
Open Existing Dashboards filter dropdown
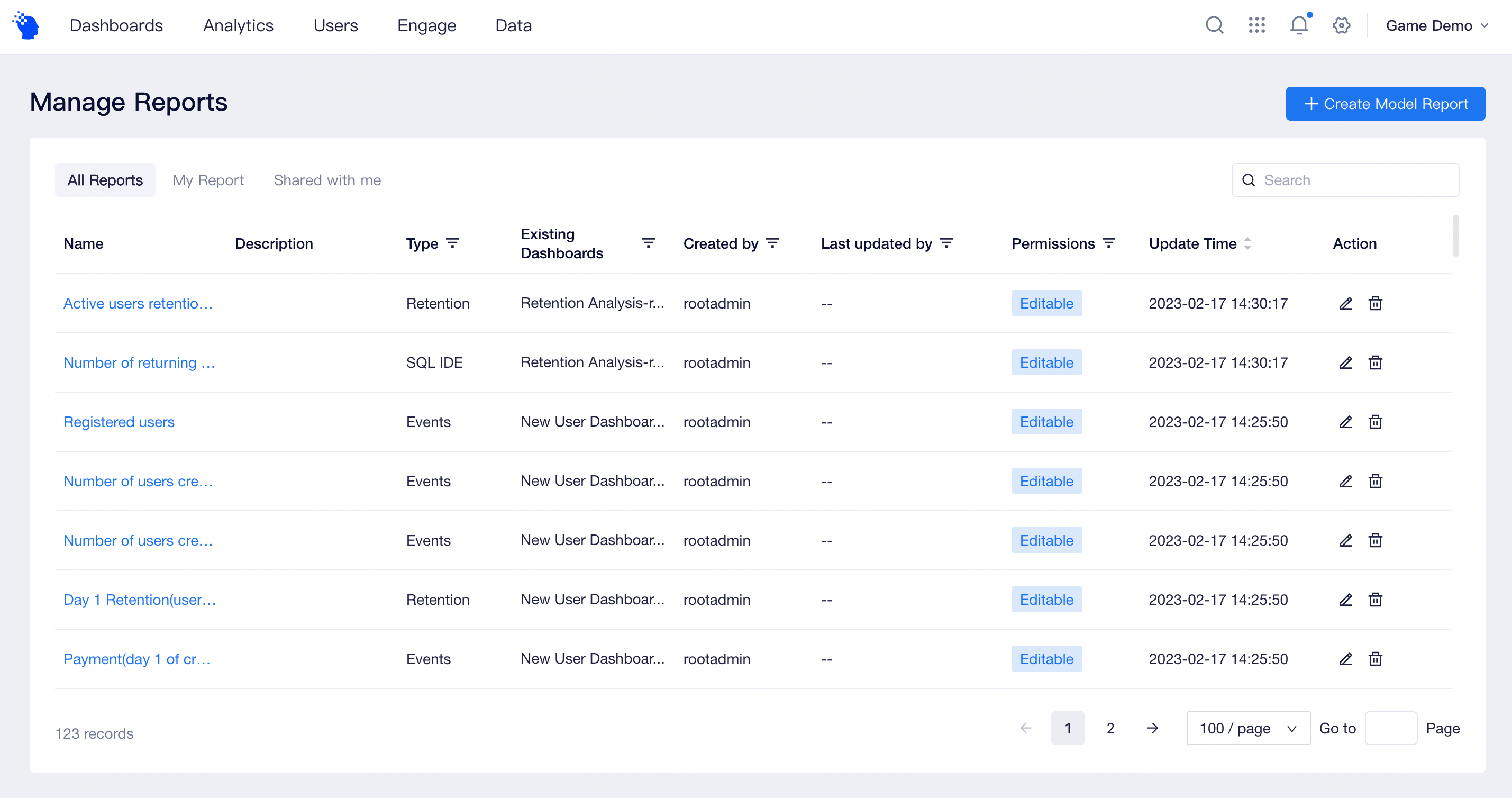click(648, 243)
